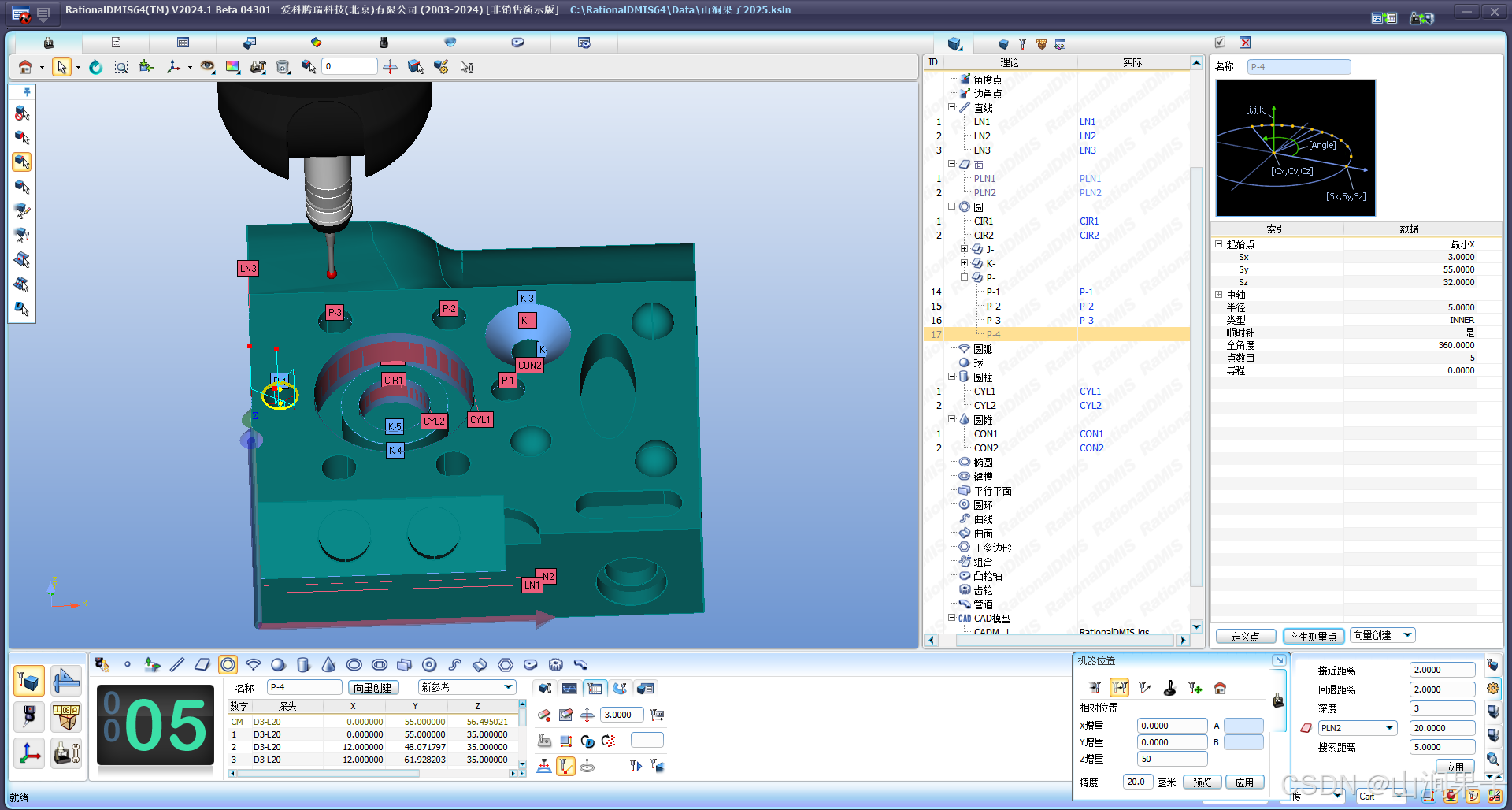The image size is (1512, 810).
Task: Click the home icon in machine position
Action: (1220, 688)
